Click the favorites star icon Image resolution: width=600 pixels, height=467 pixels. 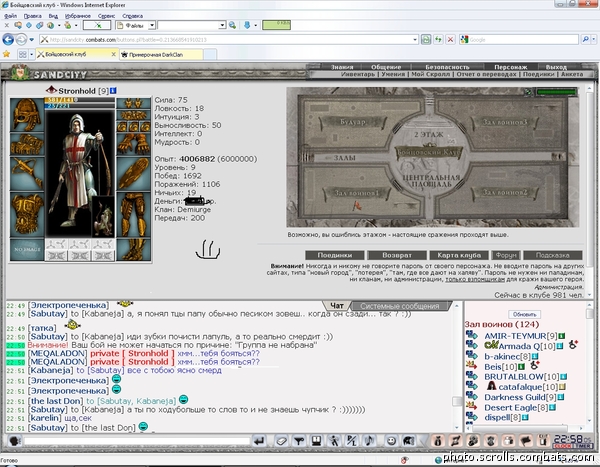click(7, 54)
